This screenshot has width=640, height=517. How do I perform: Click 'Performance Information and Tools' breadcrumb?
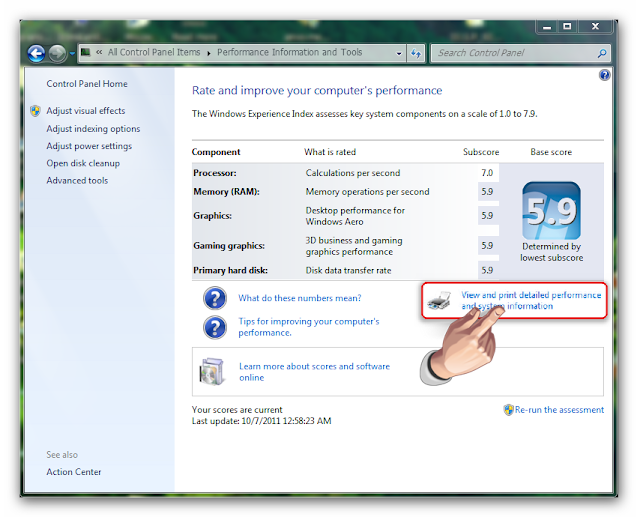click(289, 52)
